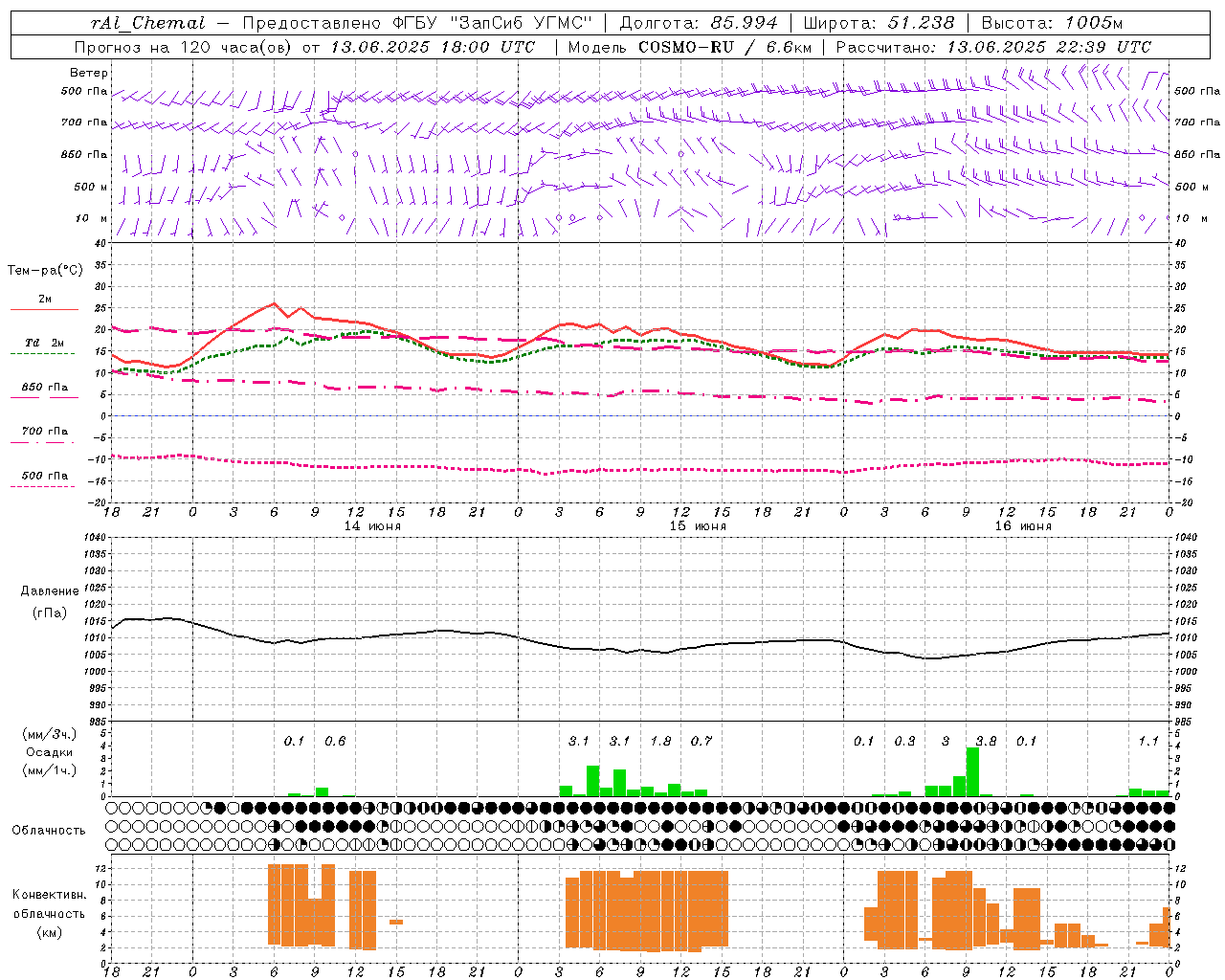Screen dimensions: 1225x980
Task: Click the Осадки precipitation label
Action: pos(49,752)
